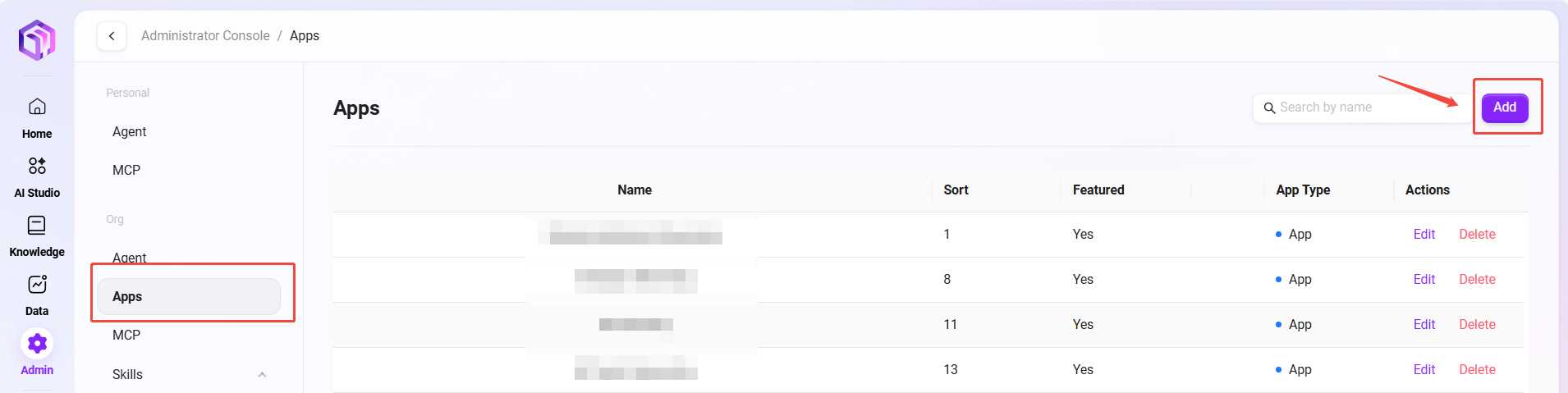Edit the app with sort 1
1568x393 pixels.
point(1424,235)
